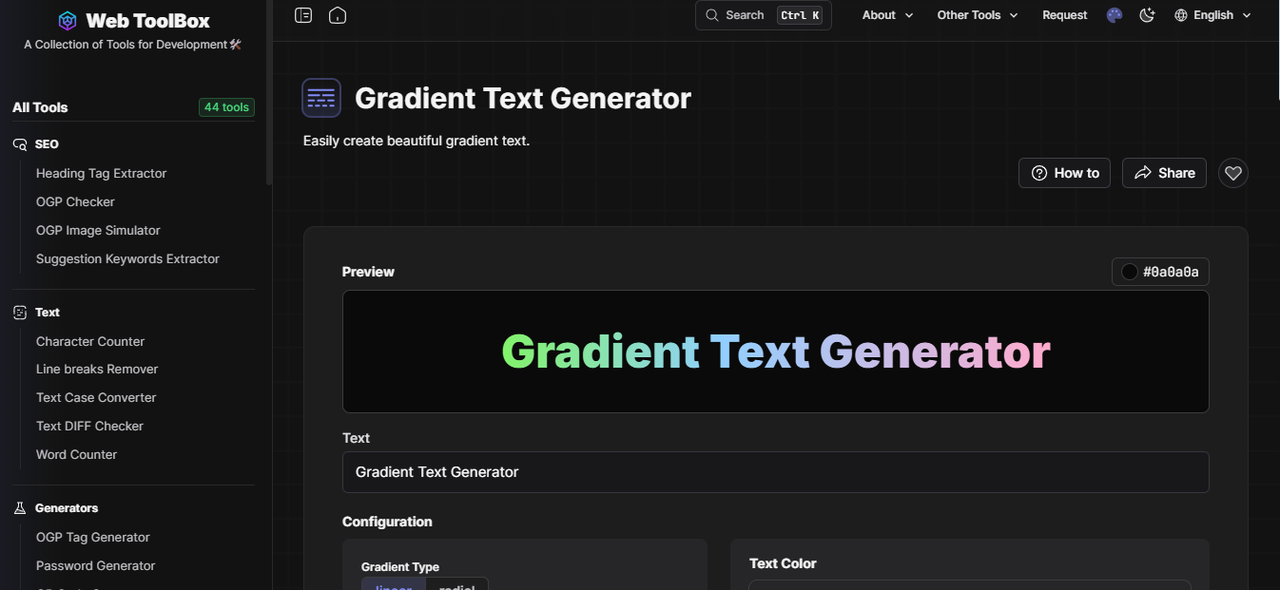The height and width of the screenshot is (590, 1280).
Task: Click the Gradient Text Generator page icon
Action: click(321, 98)
